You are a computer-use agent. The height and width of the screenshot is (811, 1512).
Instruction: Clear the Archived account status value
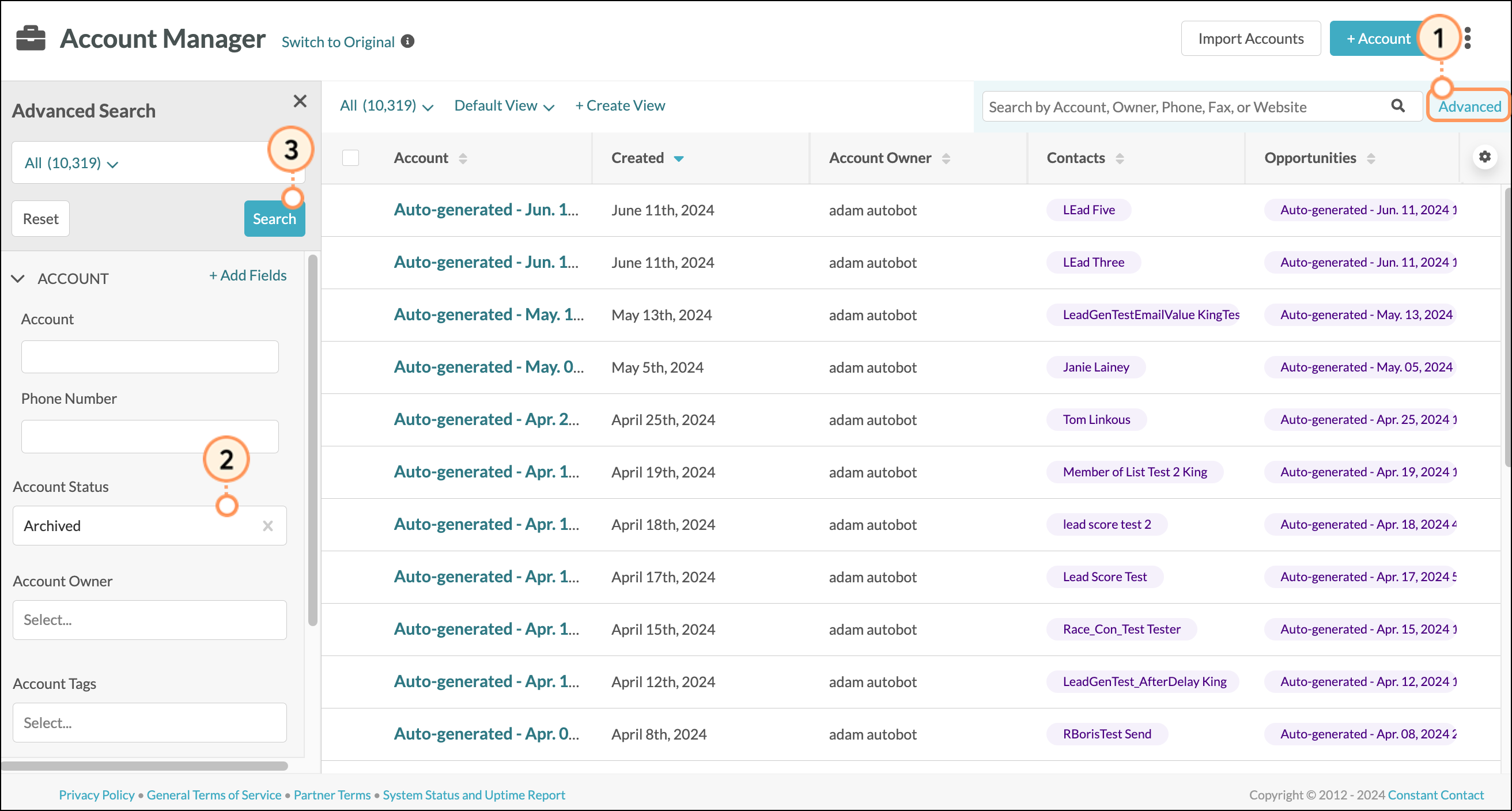coord(267,526)
